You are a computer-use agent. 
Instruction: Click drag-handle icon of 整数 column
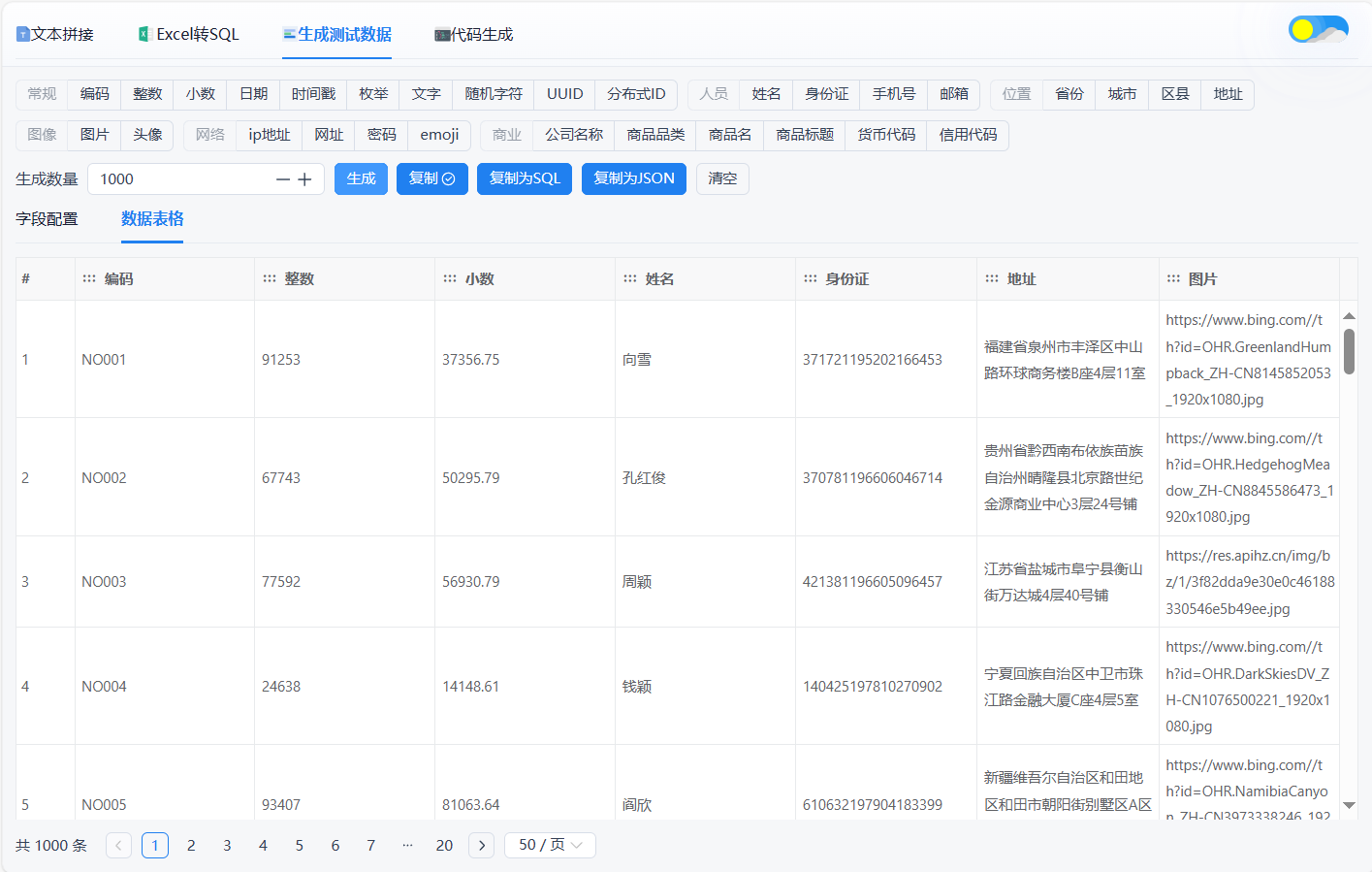270,278
